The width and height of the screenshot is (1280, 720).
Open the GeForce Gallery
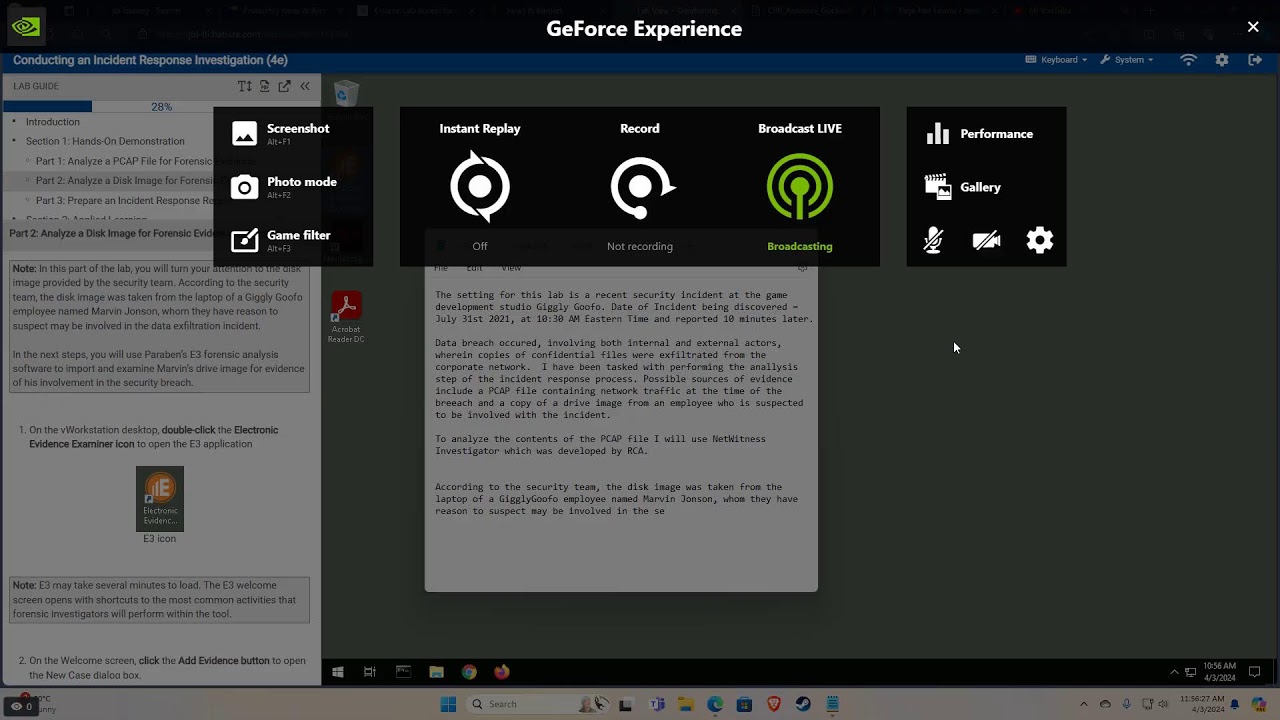tap(963, 187)
